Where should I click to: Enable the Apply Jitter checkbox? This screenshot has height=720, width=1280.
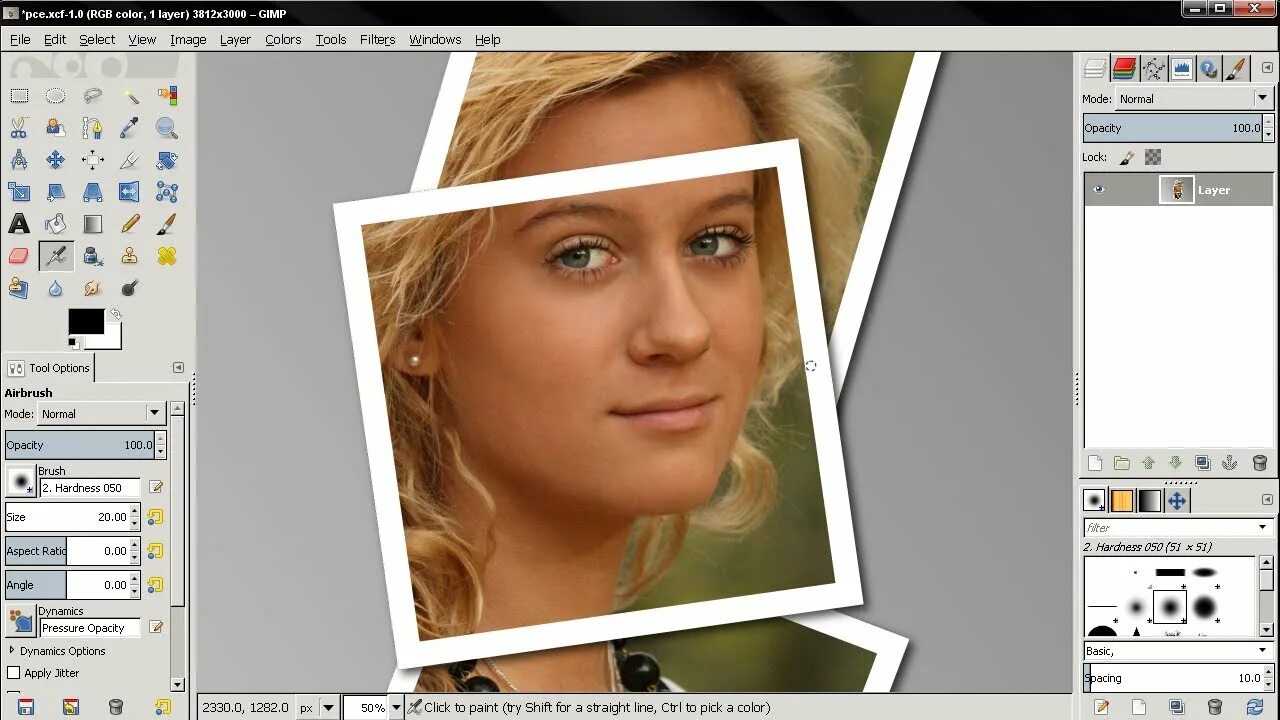14,673
